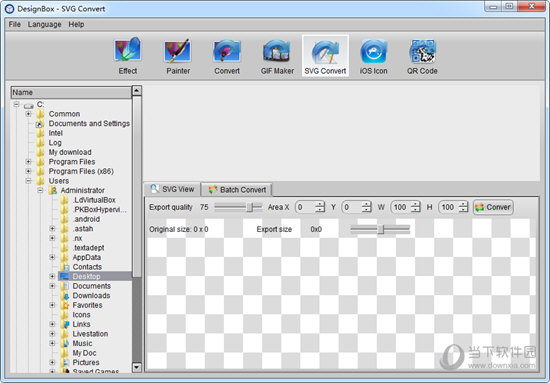Screen dimensions: 550x383
Task: Click the Documents and Settings shortcut icon
Action: [x=40, y=123]
